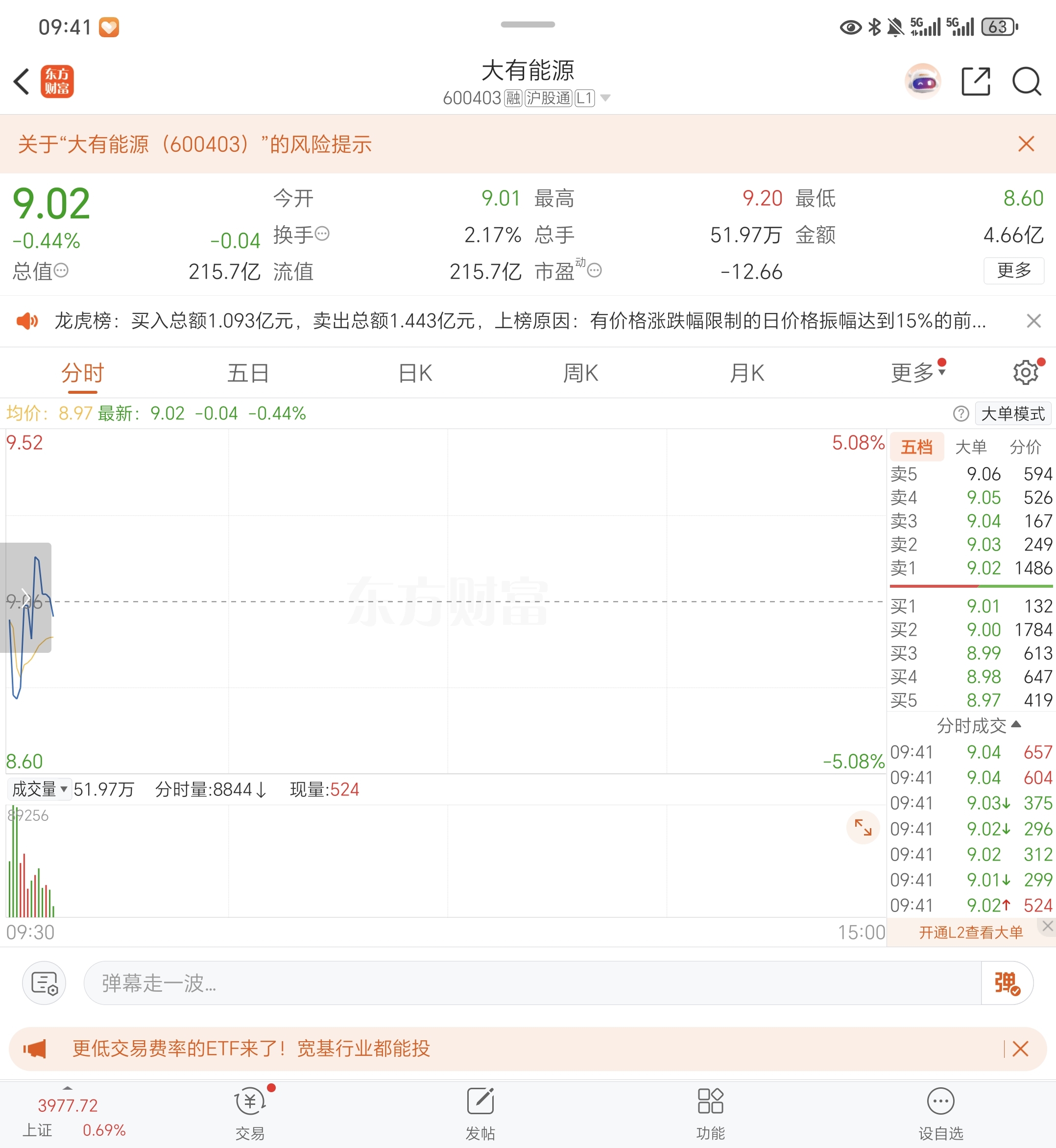Screen dimensions: 1056x1148
Task: Open the AI robot assistant icon
Action: 922,82
